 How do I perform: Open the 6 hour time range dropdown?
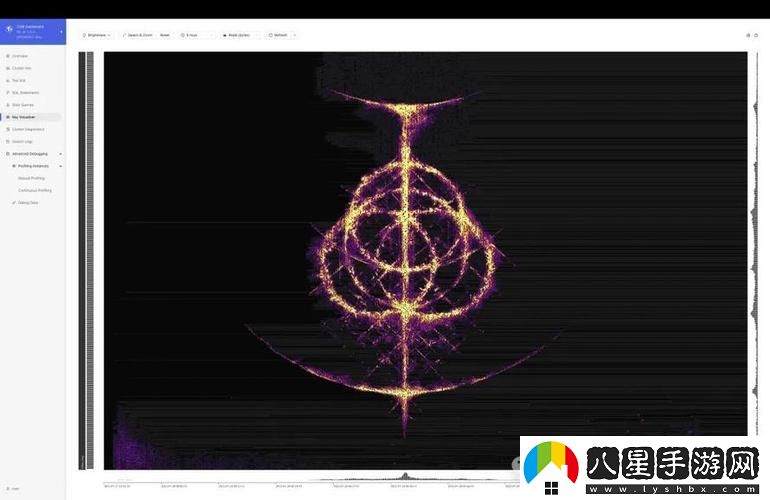[x=197, y=35]
